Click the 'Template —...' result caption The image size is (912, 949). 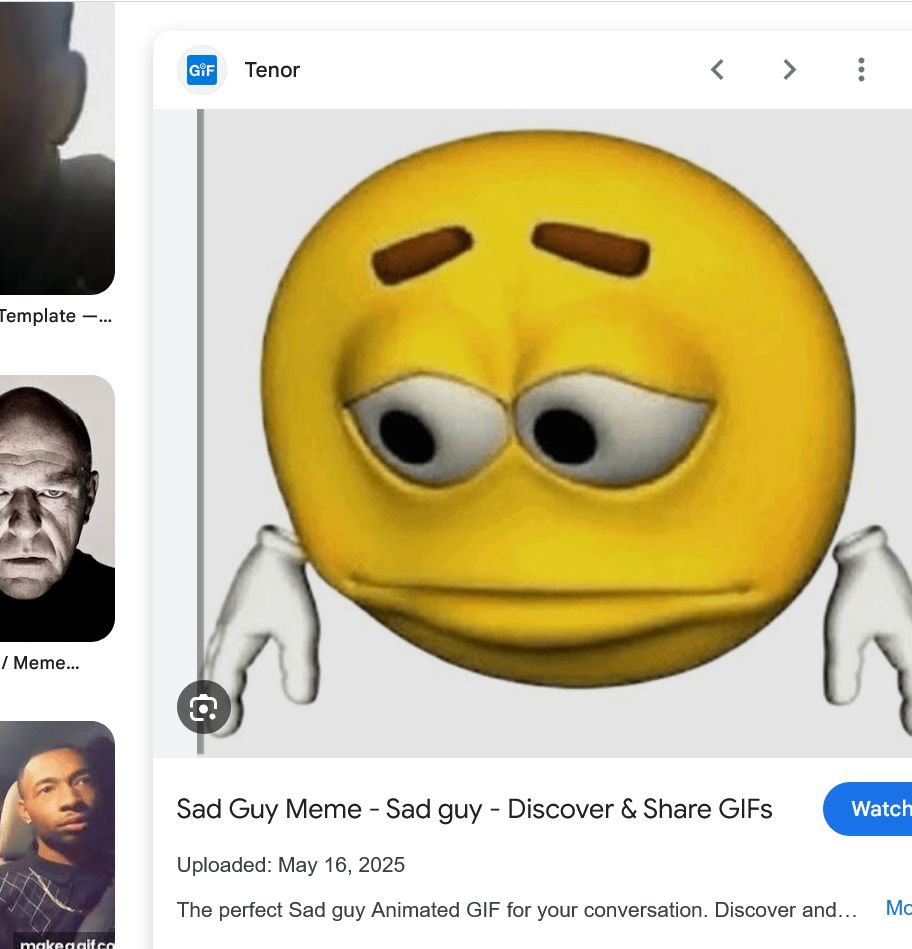(x=56, y=316)
